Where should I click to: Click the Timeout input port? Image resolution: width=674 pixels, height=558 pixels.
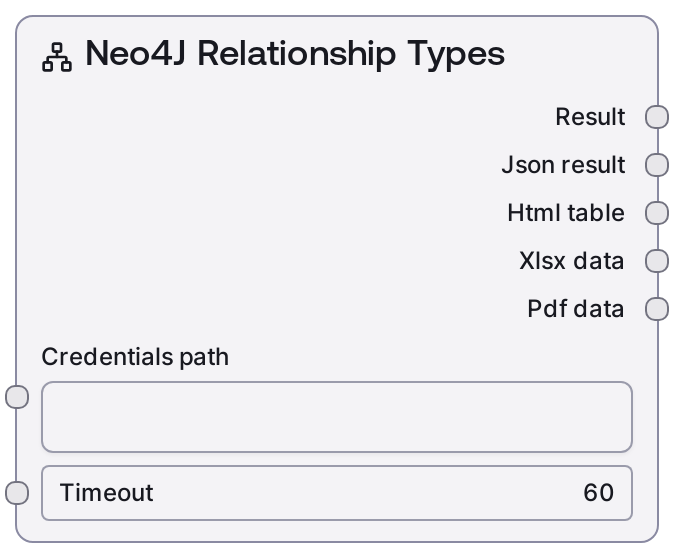17,493
